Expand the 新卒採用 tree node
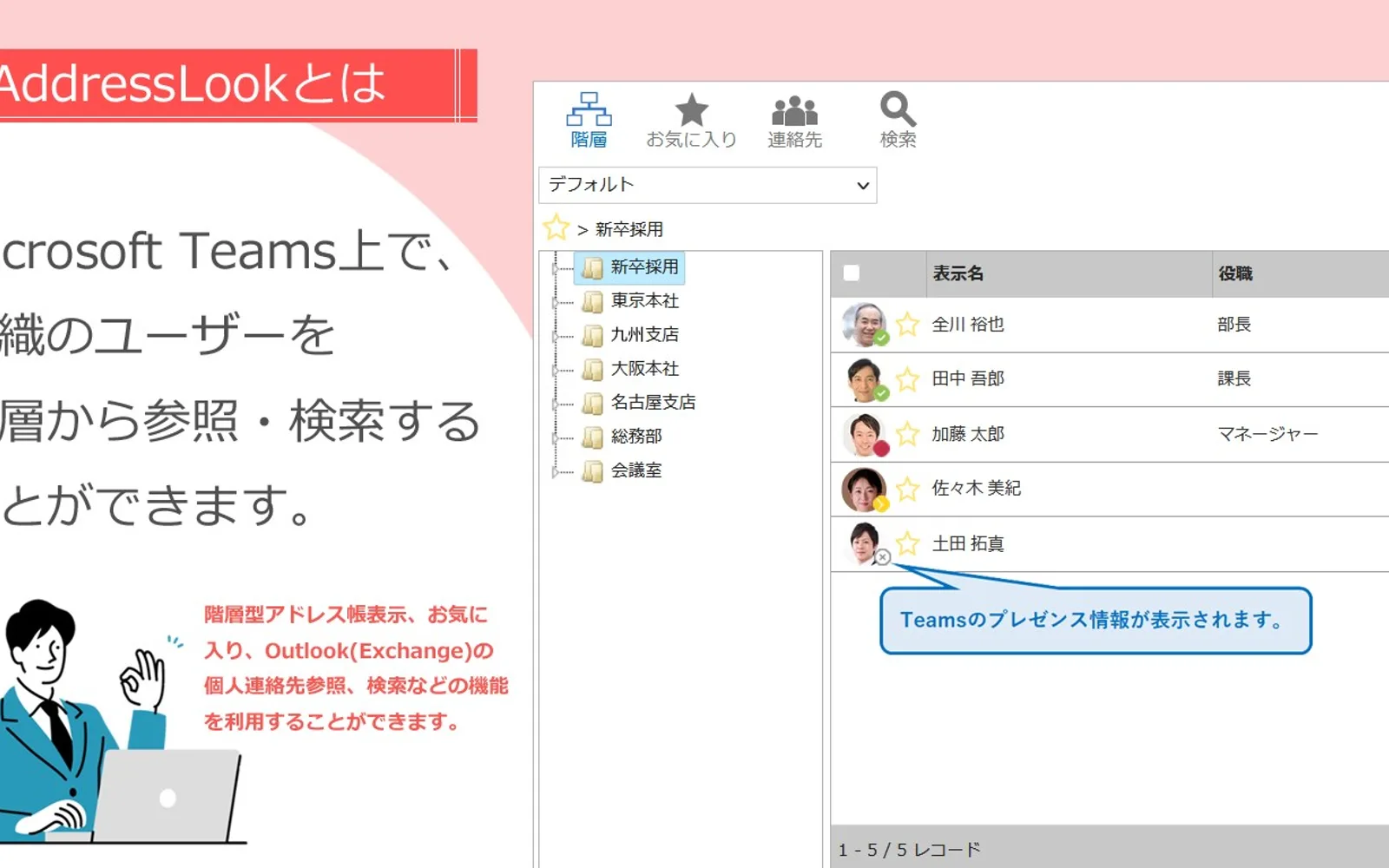The image size is (1389, 868). coord(556,269)
